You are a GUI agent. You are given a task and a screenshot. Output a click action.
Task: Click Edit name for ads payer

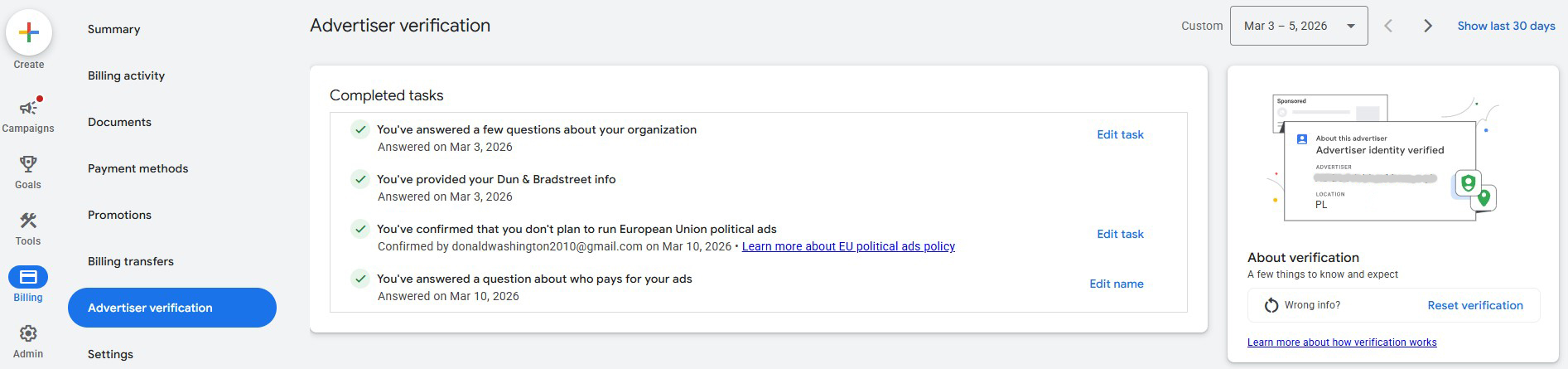pyautogui.click(x=1116, y=284)
